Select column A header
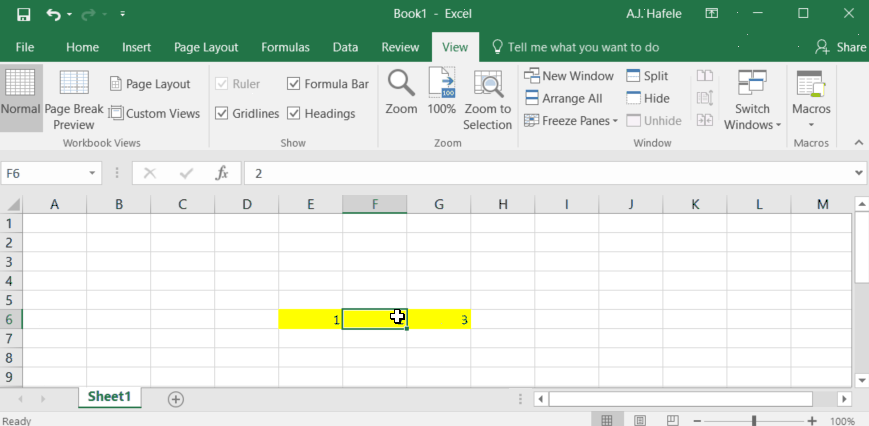 (x=54, y=204)
